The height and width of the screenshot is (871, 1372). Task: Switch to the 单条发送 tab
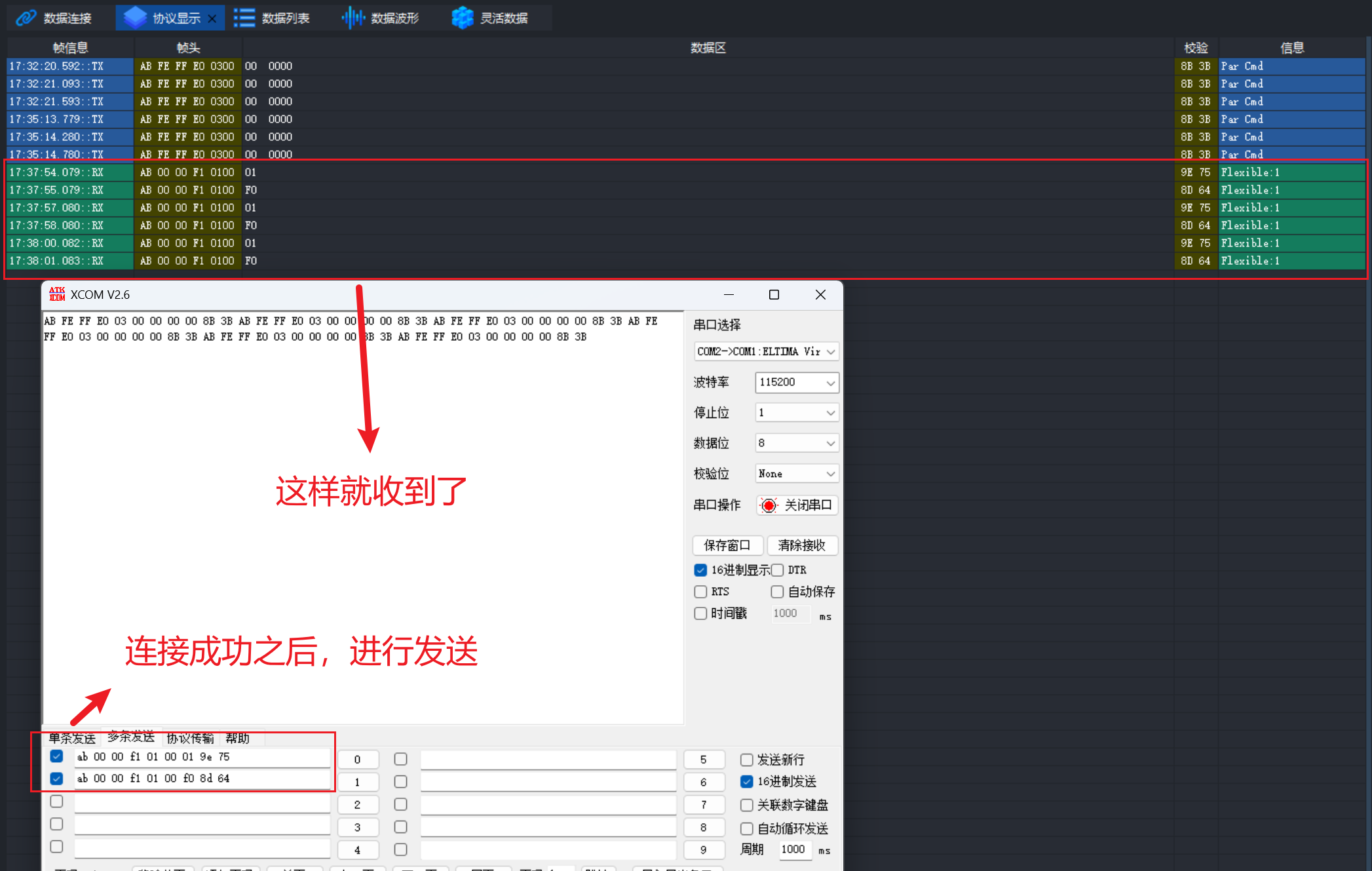click(72, 739)
